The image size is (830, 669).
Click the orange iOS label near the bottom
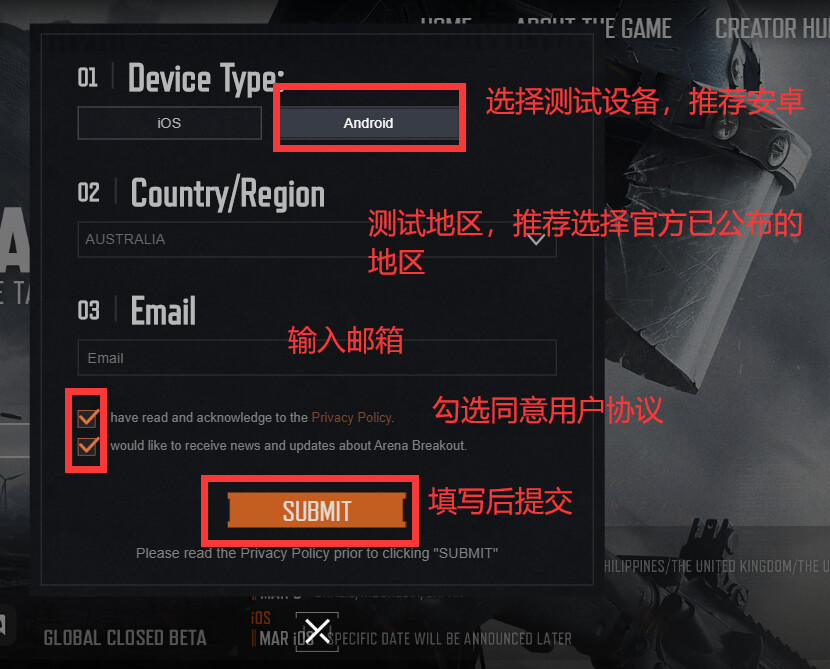pos(261,618)
